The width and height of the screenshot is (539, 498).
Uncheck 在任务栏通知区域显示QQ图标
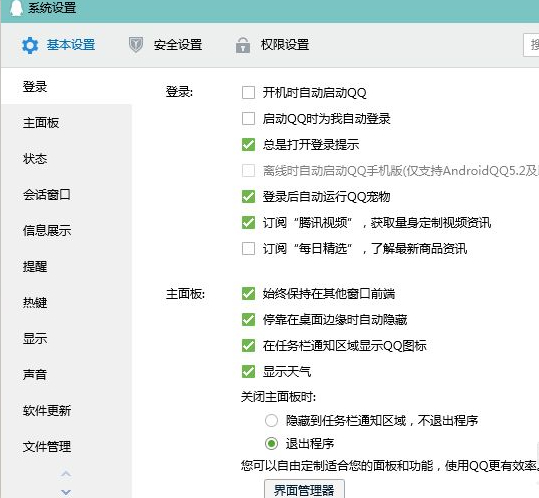coord(248,346)
